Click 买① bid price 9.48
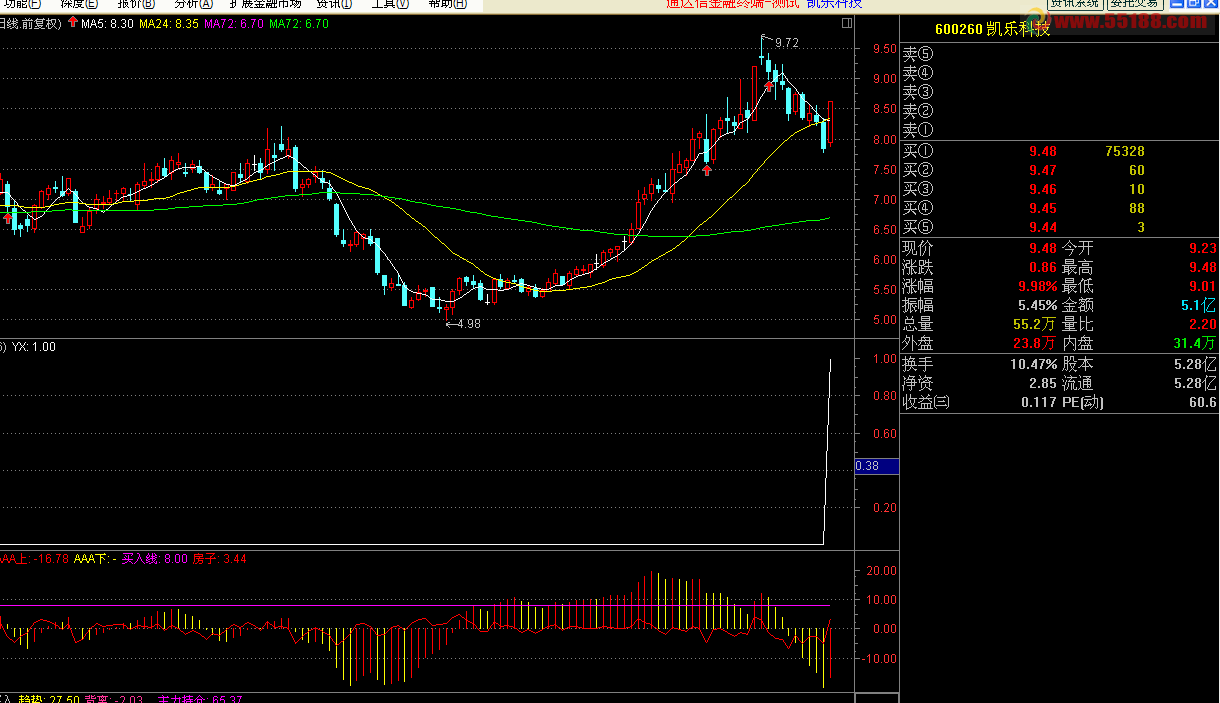The height and width of the screenshot is (703, 1220). click(1042, 152)
